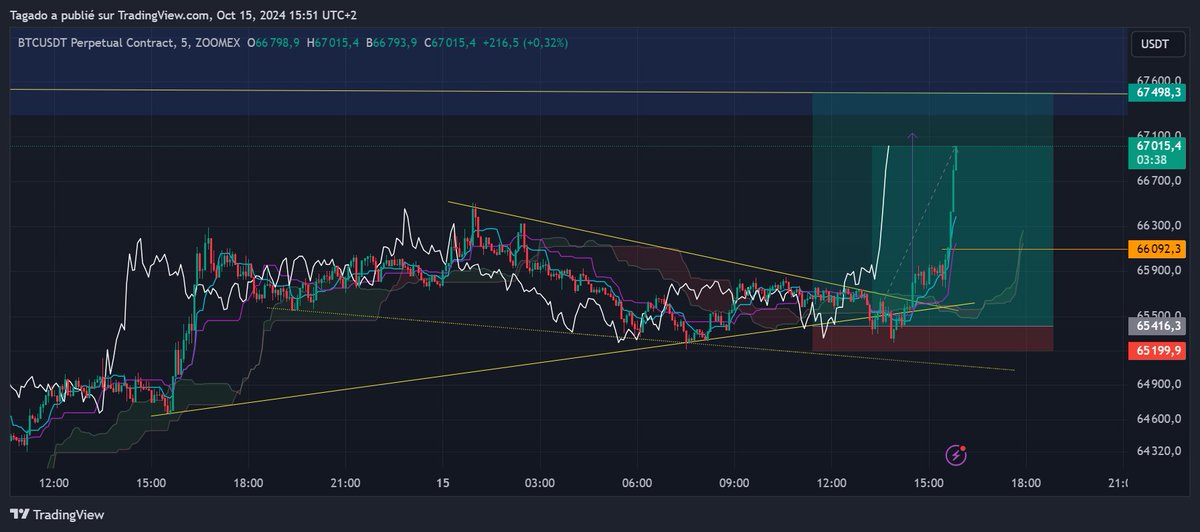
Task: Click the grey 65416,3 entry price label
Action: point(1156,326)
